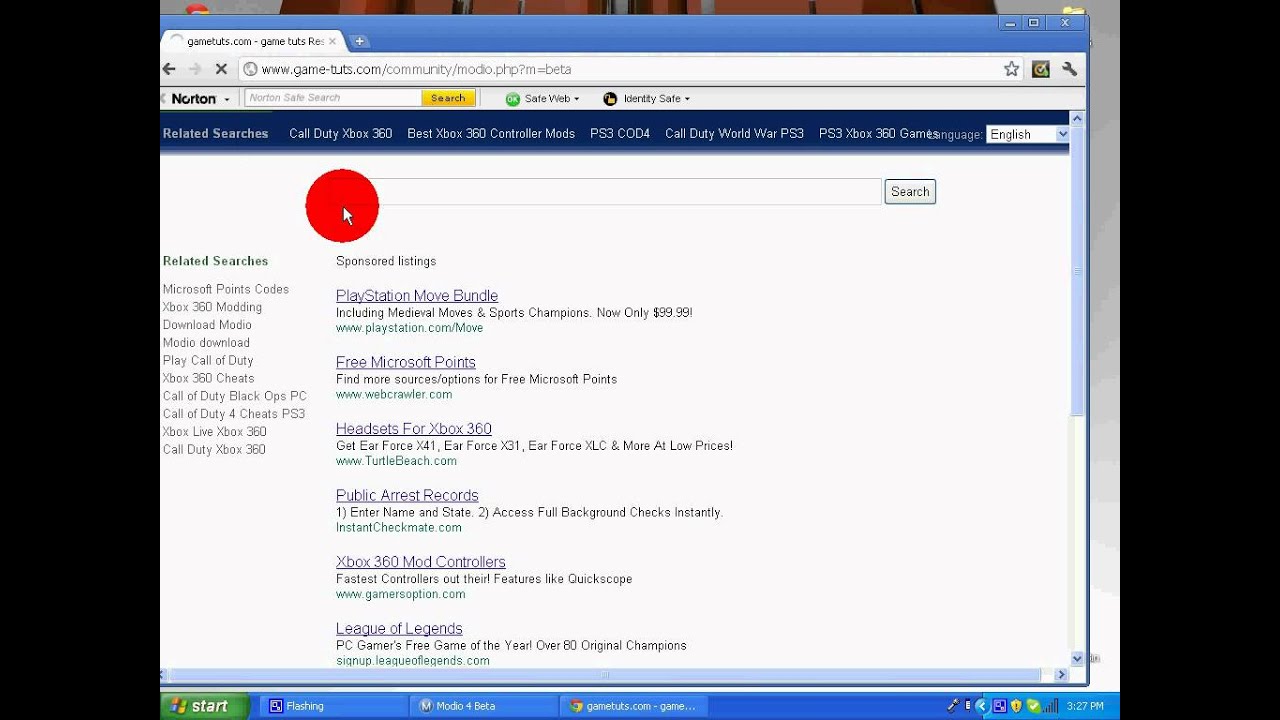The height and width of the screenshot is (720, 1280).
Task: Click the address bar URL
Action: 416,69
